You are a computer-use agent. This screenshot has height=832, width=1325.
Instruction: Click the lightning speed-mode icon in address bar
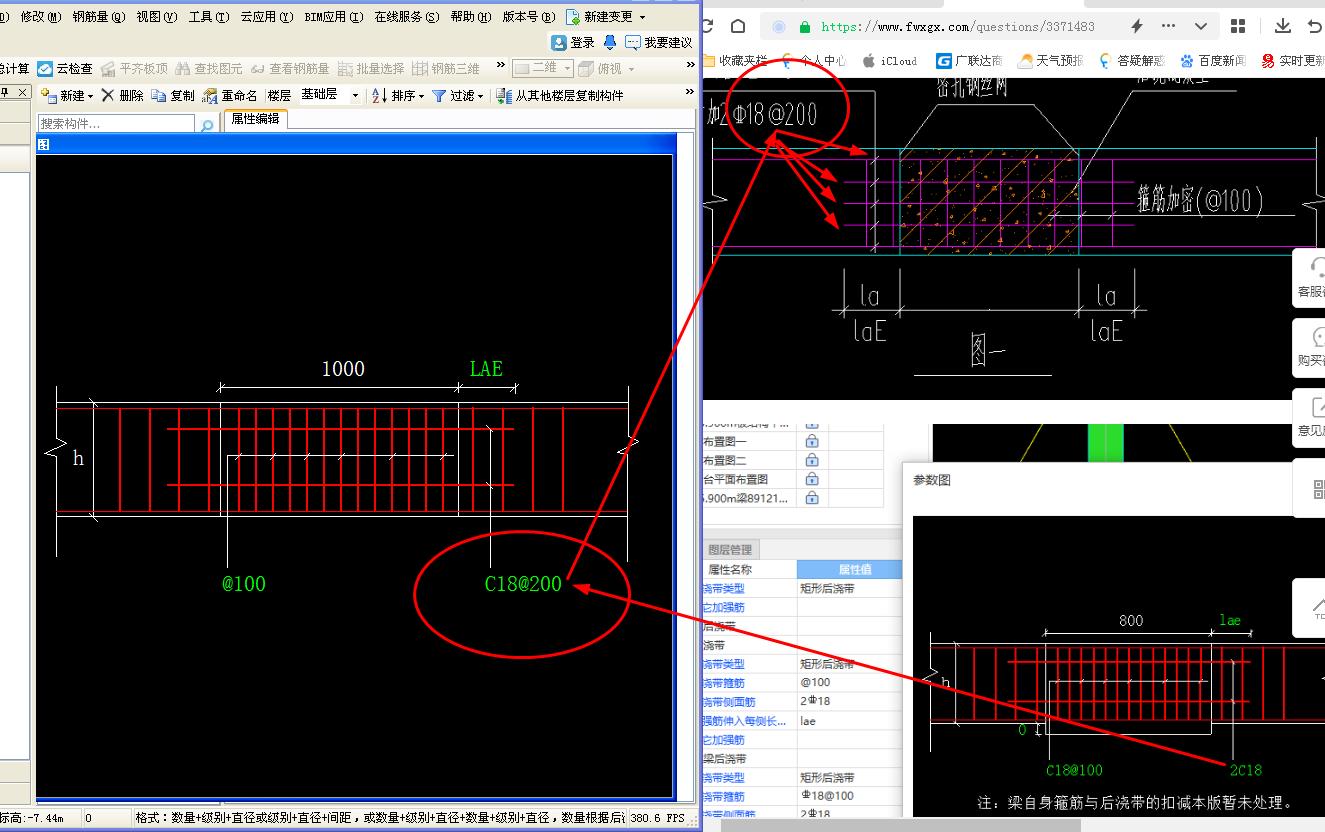[1136, 26]
